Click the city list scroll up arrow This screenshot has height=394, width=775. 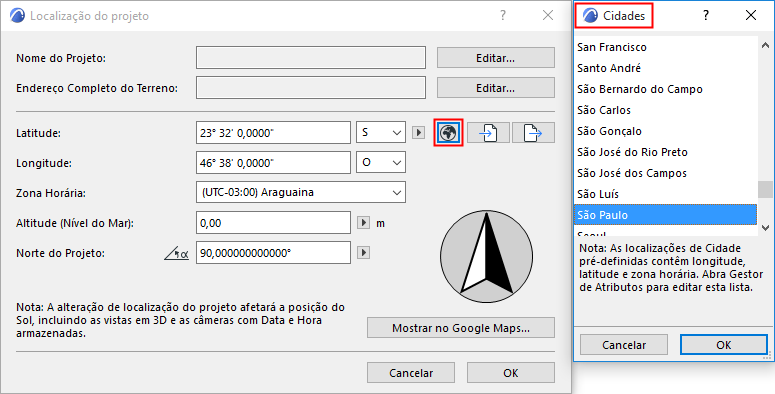pos(765,45)
